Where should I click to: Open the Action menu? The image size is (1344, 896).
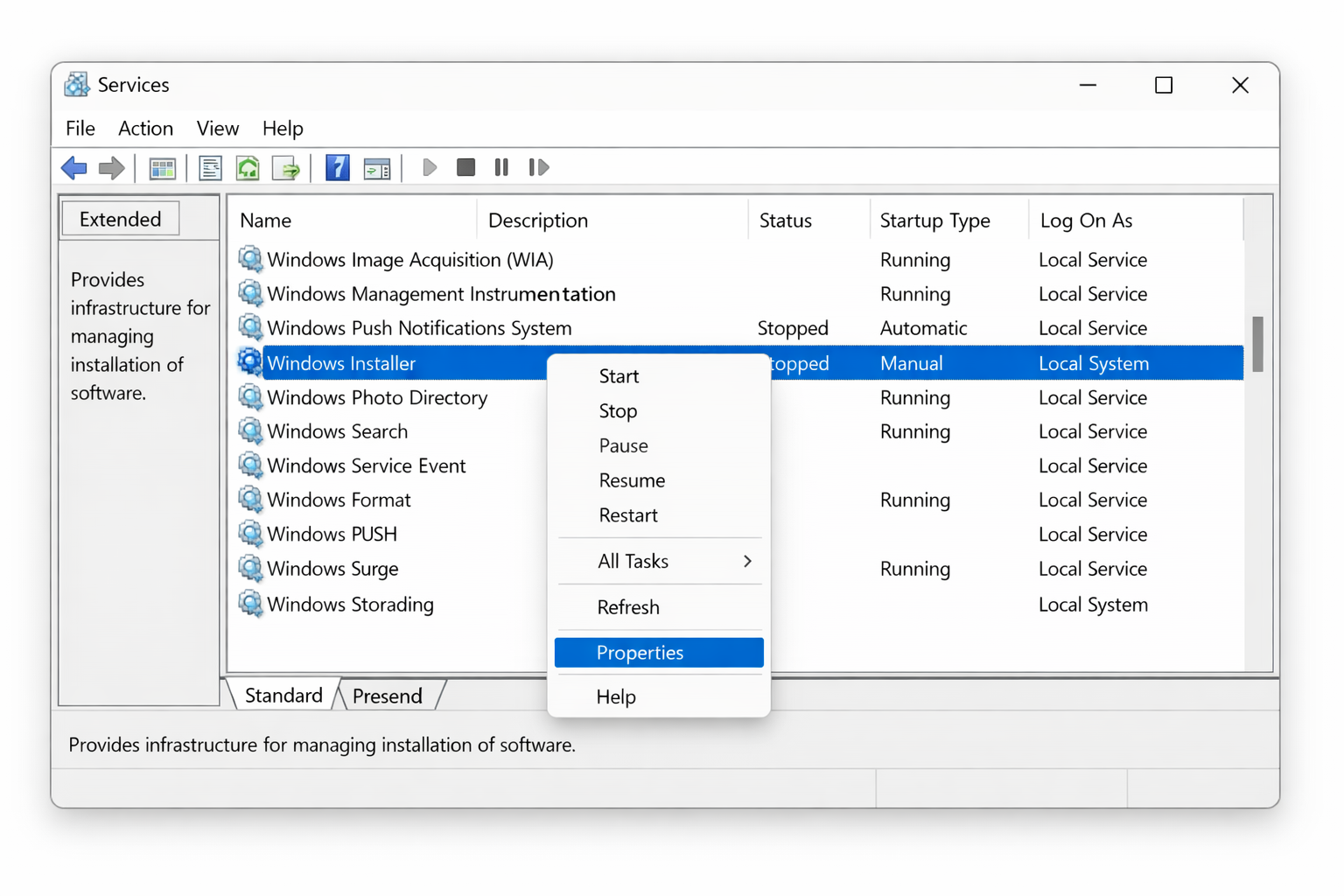point(145,129)
